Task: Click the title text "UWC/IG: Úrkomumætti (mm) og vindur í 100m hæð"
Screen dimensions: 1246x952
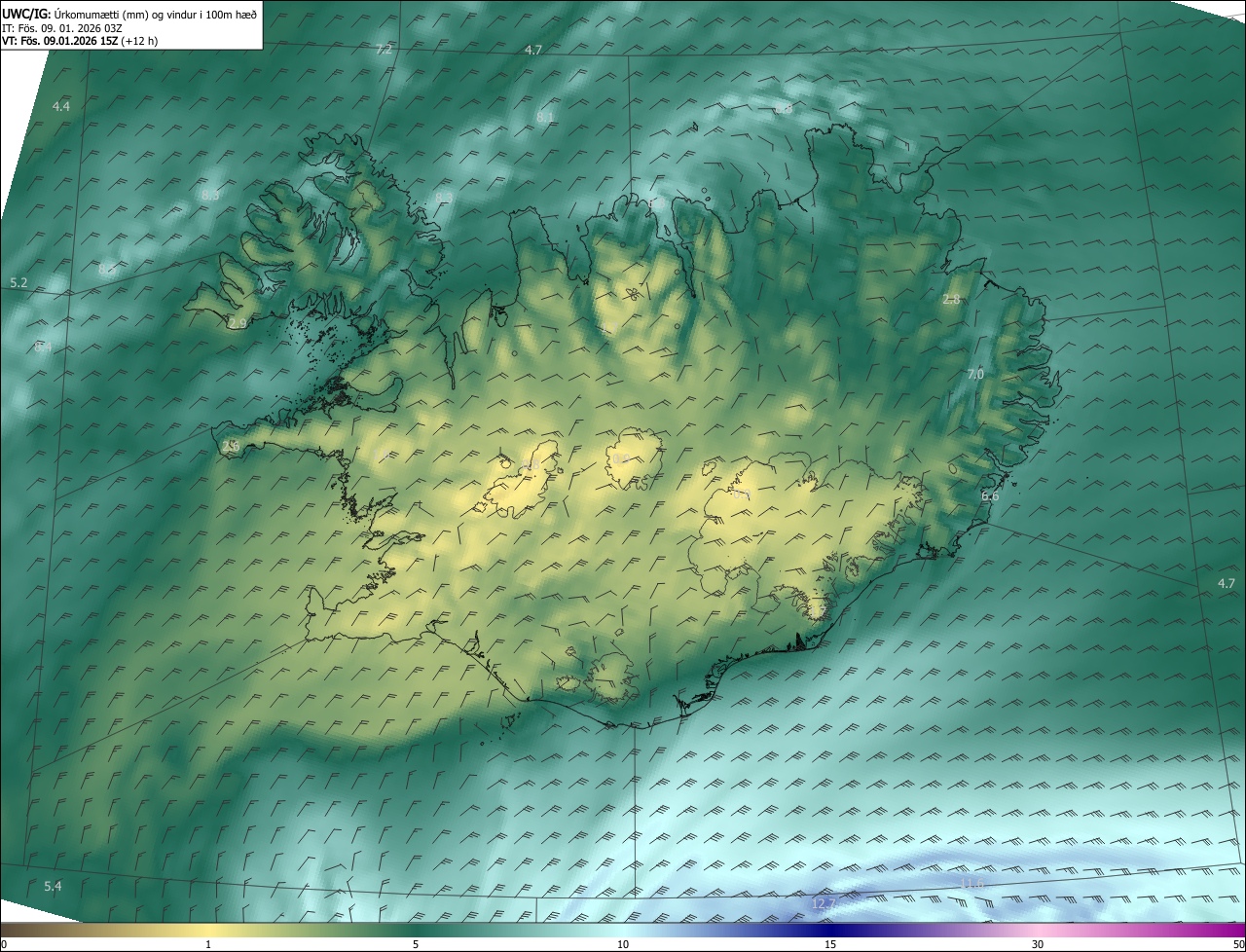Action: (130, 14)
